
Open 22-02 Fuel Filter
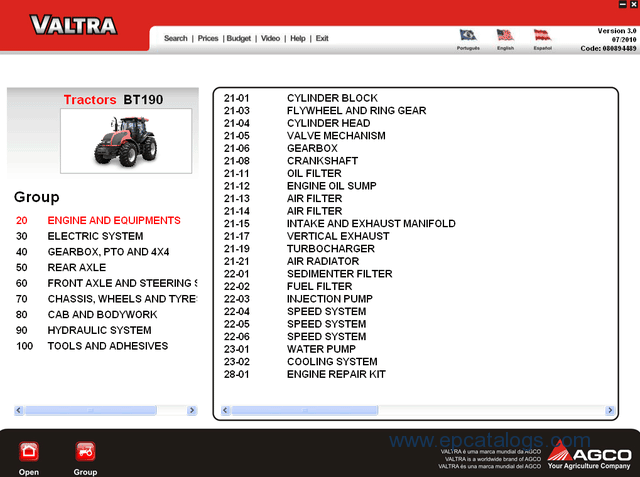coord(288,286)
